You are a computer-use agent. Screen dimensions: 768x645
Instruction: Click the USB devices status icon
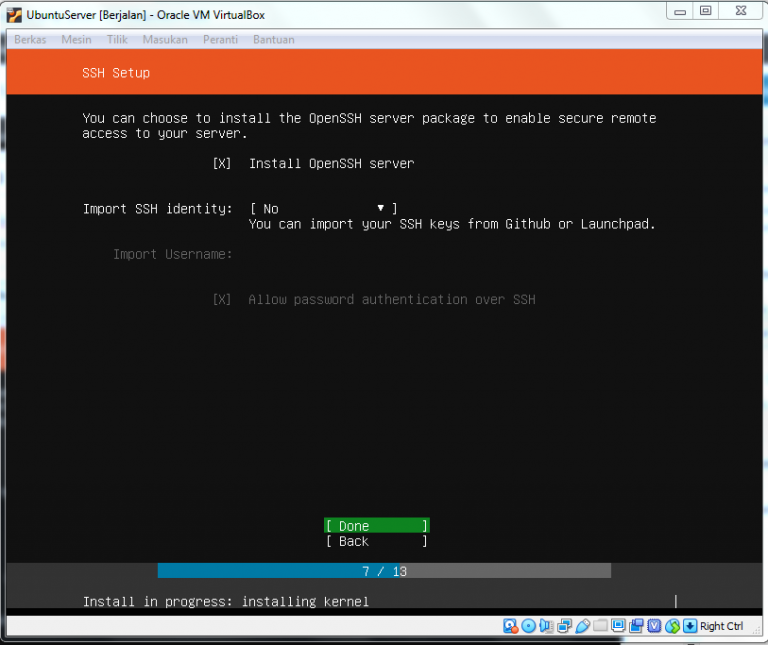(x=582, y=626)
